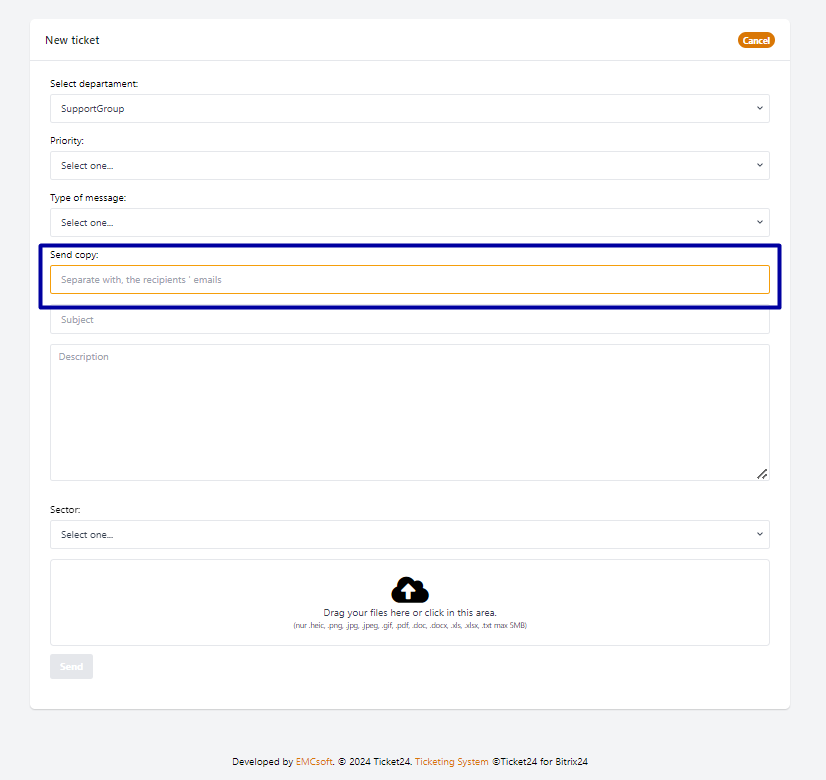Open the EMCsoft link in footer

coord(314,761)
